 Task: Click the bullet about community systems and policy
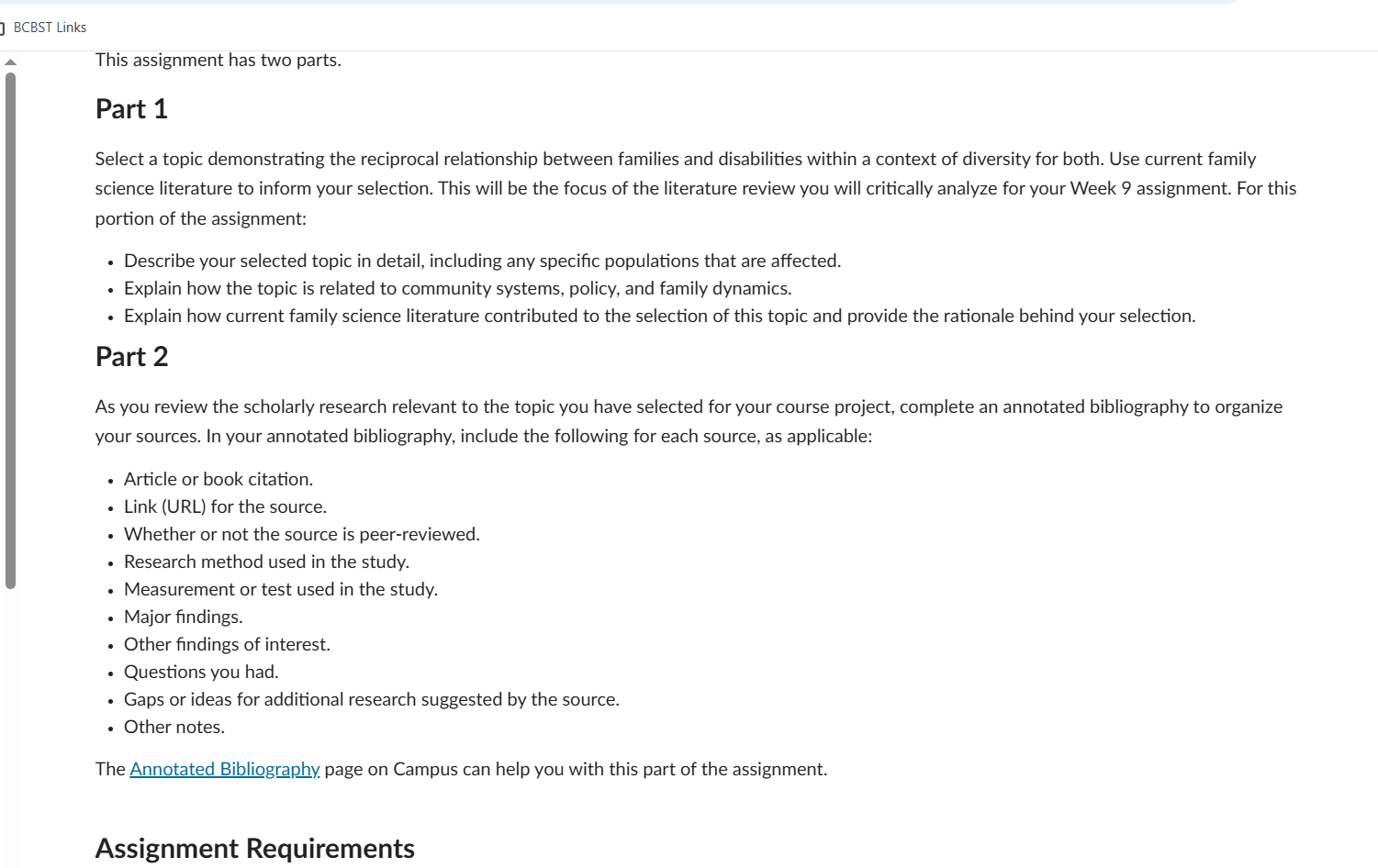(457, 288)
